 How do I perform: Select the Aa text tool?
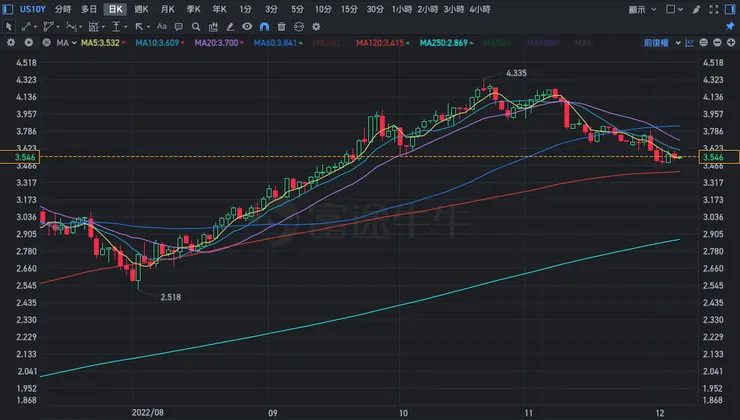(x=162, y=27)
